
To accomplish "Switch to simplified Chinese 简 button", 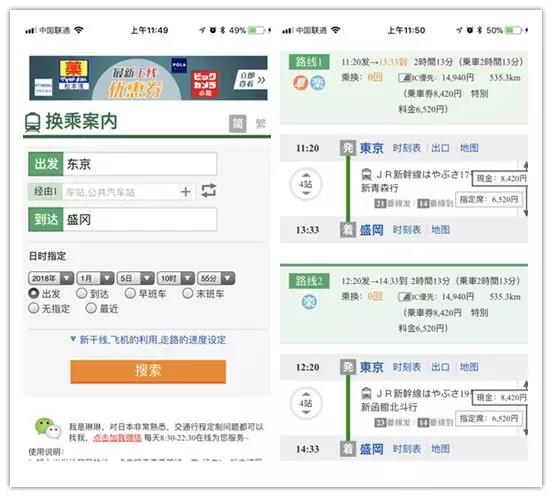I will pos(238,124).
